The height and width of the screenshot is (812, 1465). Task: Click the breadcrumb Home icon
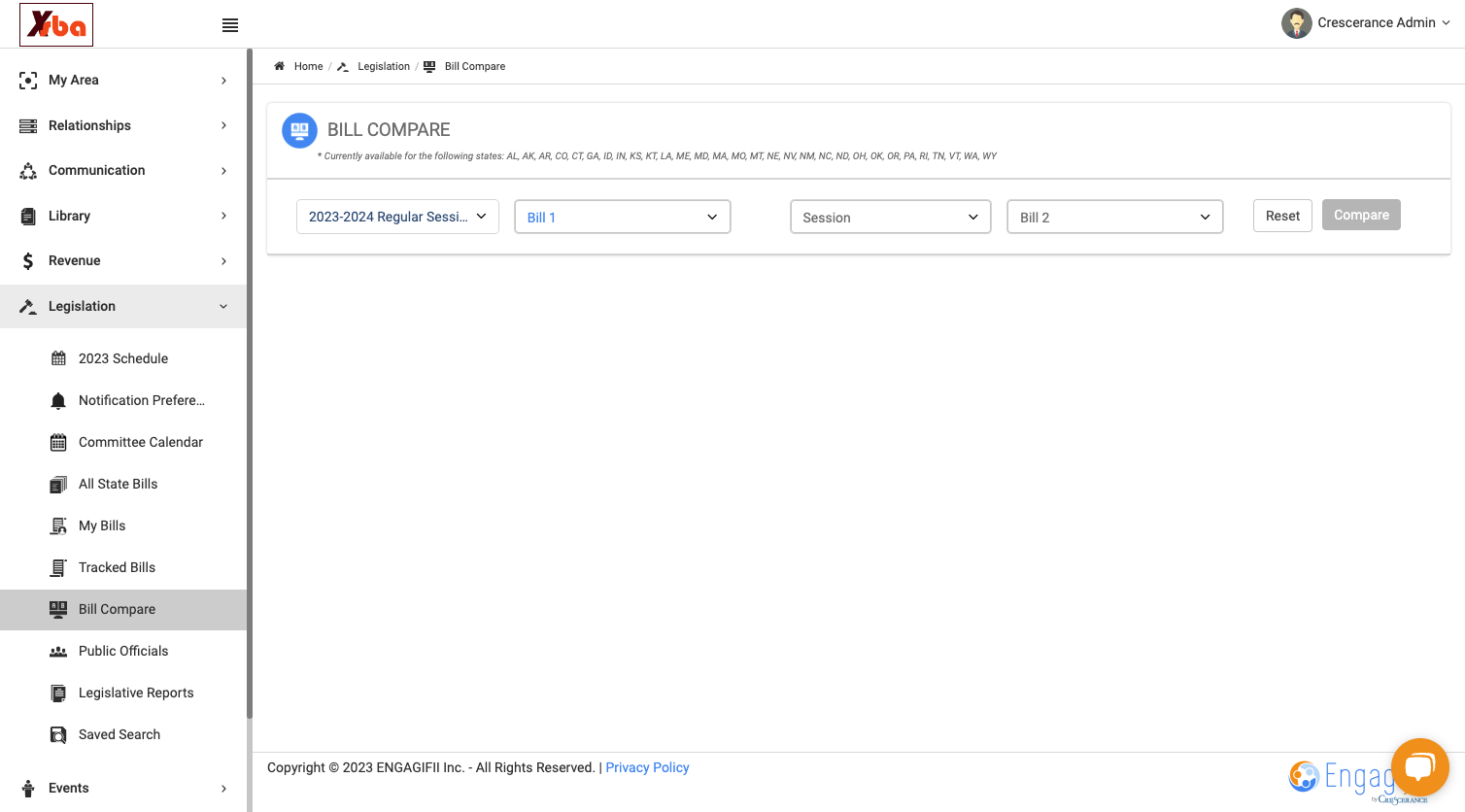(x=280, y=66)
